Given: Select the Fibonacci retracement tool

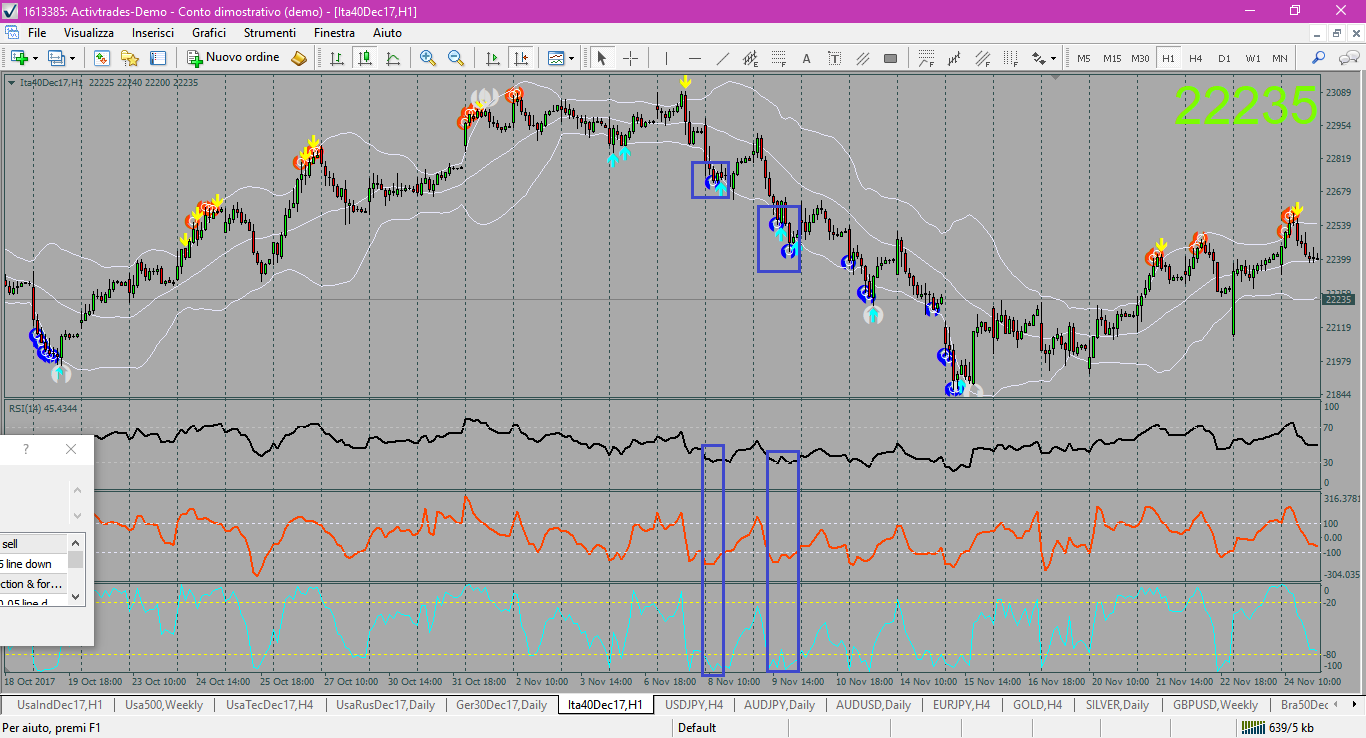Looking at the screenshot, I should point(778,58).
